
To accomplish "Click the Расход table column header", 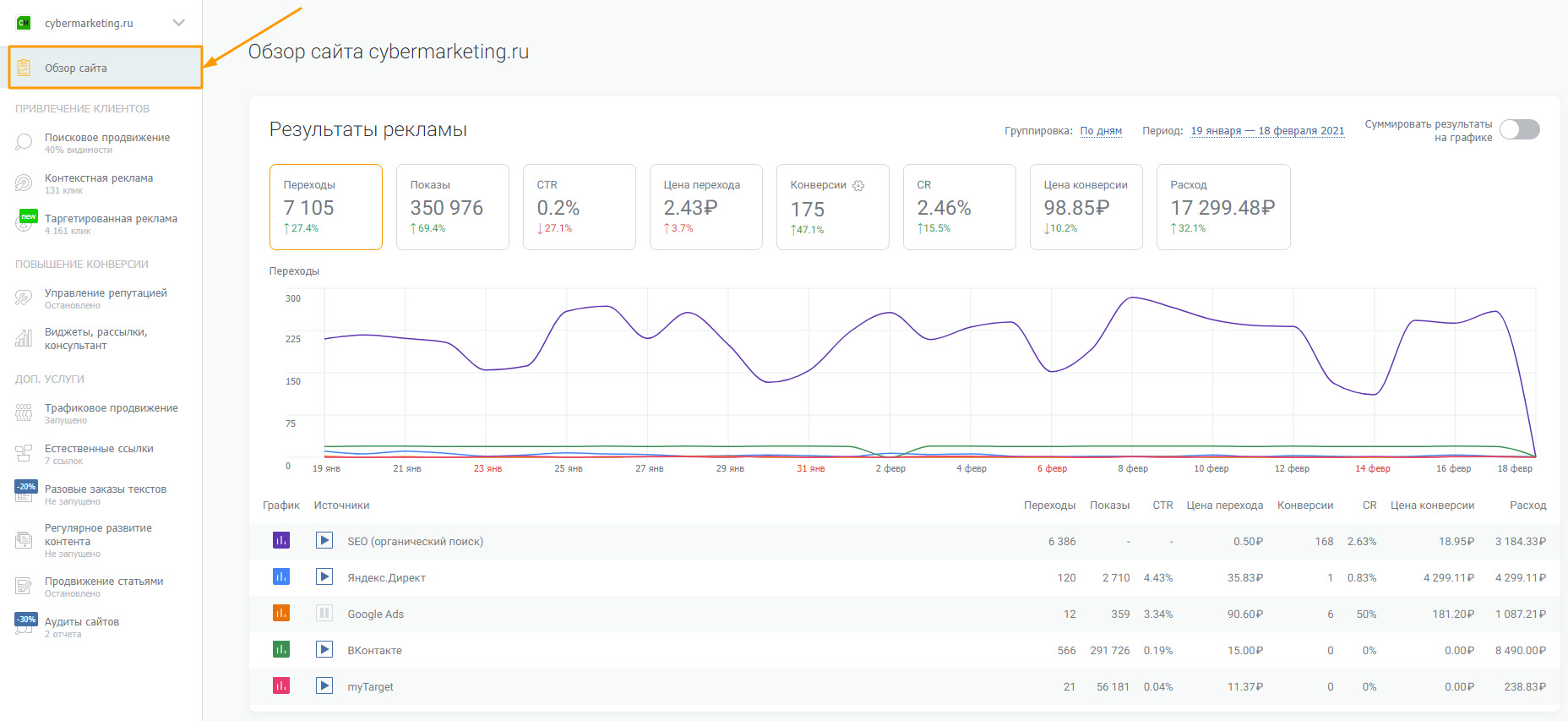I will tap(1528, 505).
